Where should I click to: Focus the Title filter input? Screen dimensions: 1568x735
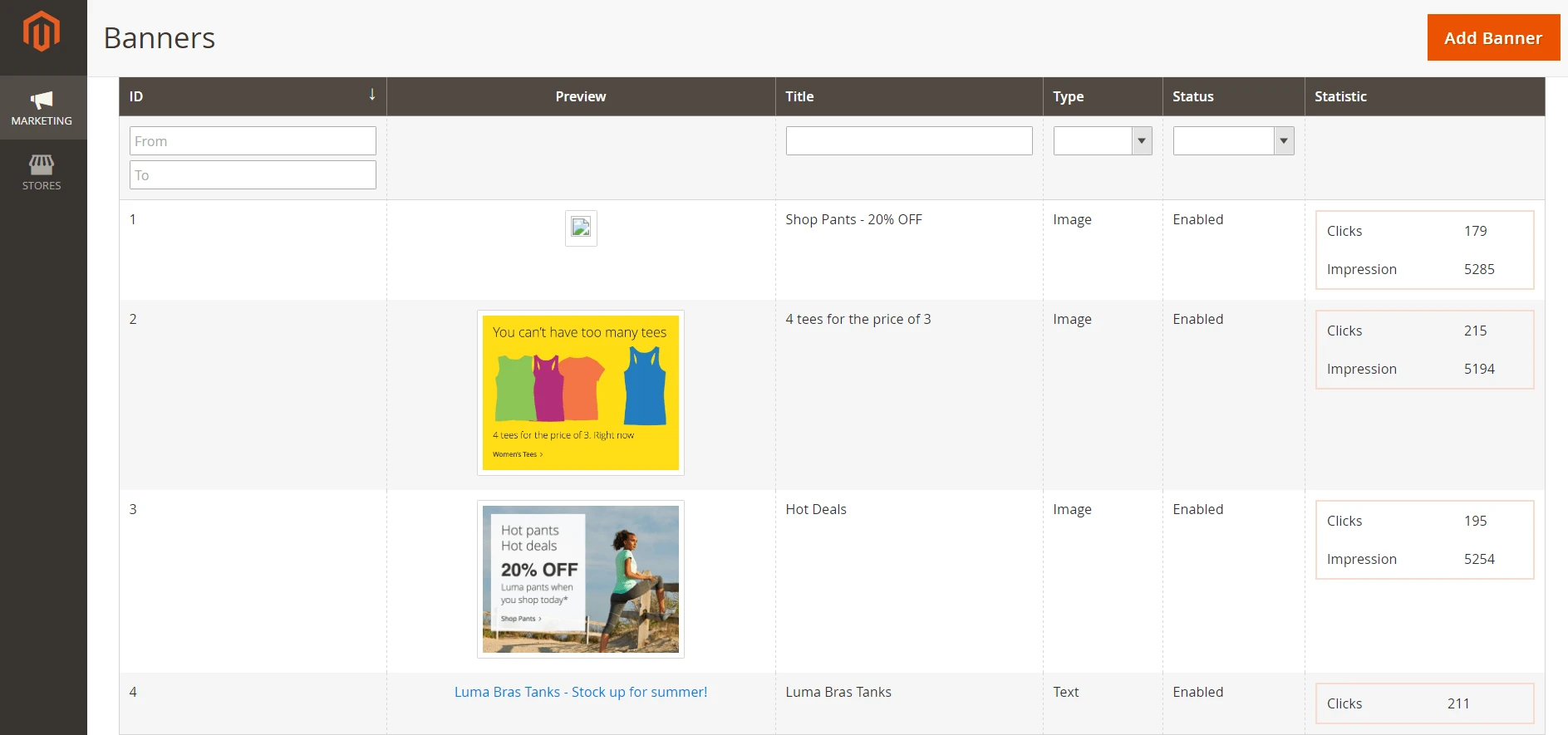tap(909, 141)
